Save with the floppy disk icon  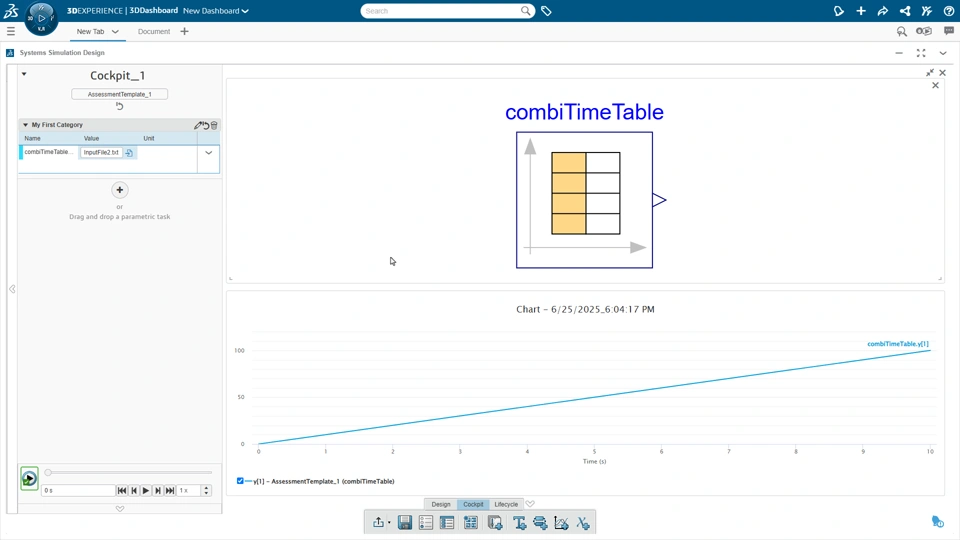pos(405,522)
